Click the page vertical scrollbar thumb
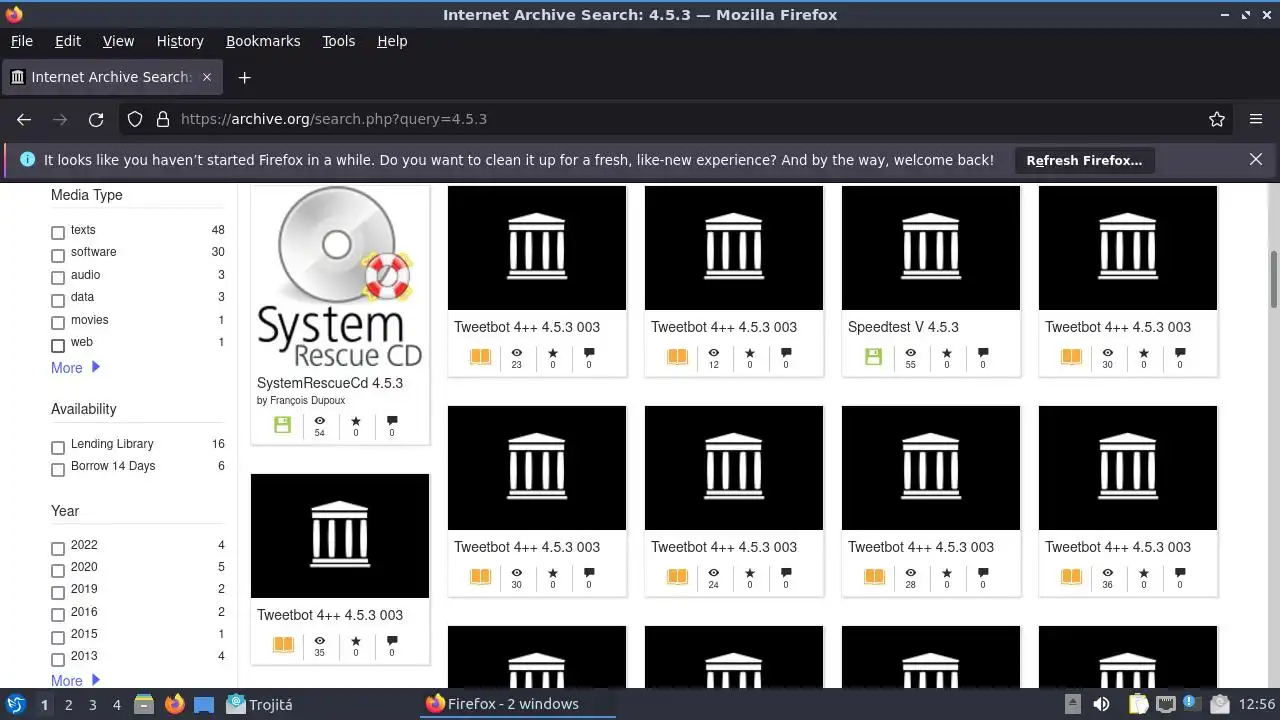This screenshot has height=720, width=1280. pyautogui.click(x=1274, y=279)
